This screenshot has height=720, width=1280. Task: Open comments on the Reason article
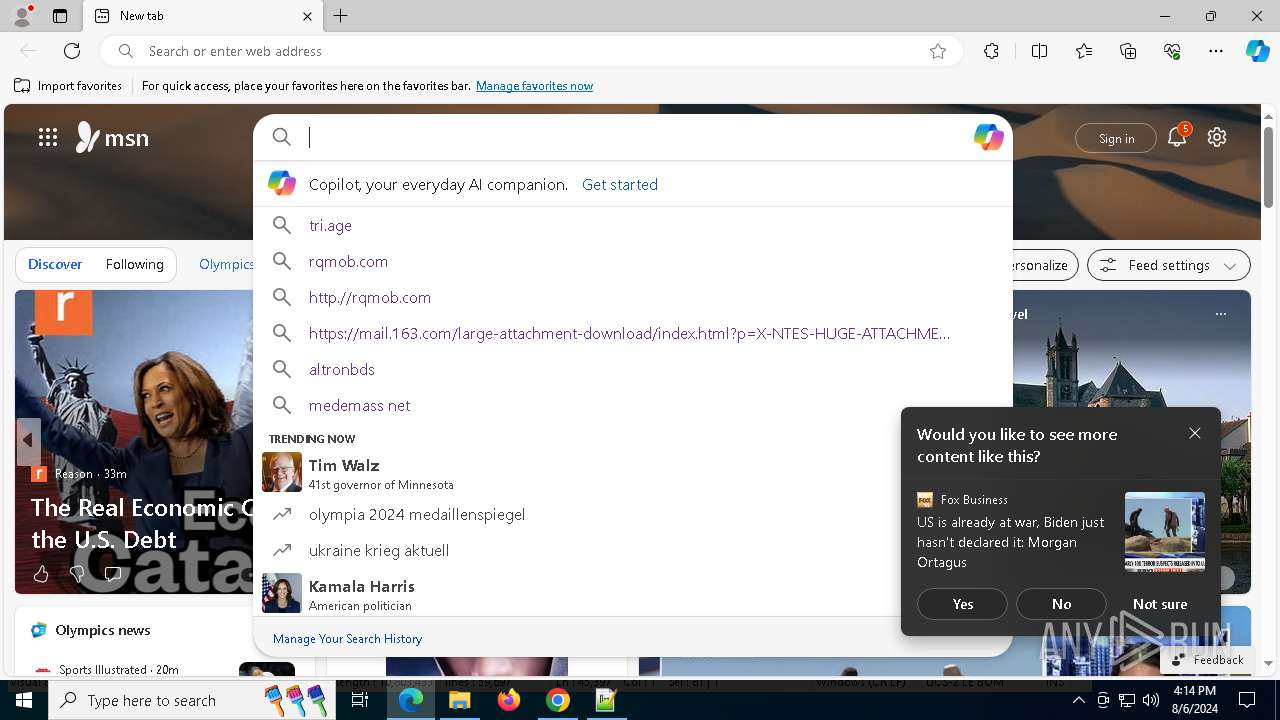click(x=113, y=574)
